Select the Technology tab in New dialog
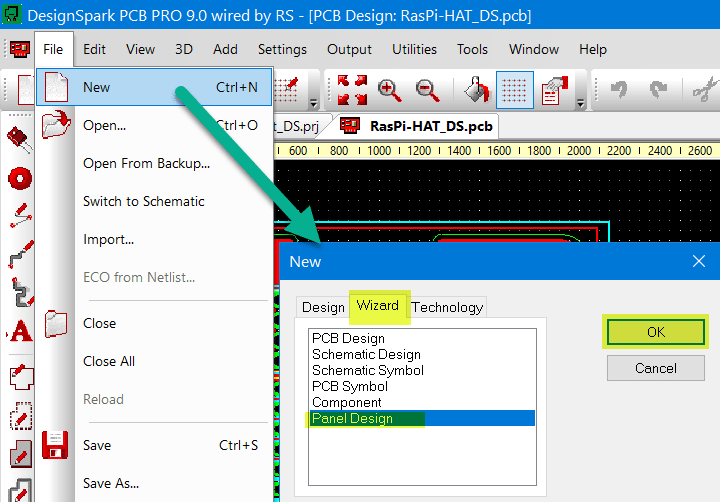 pyautogui.click(x=447, y=307)
